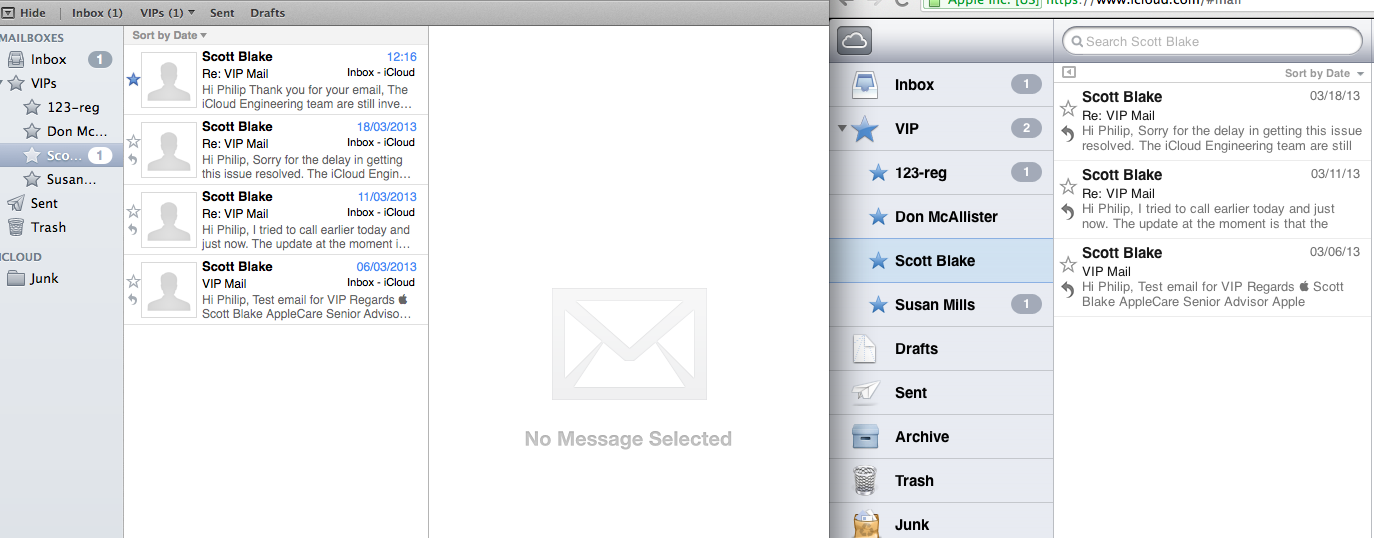Click the replied arrow on 11/03/2013 message

tap(133, 229)
